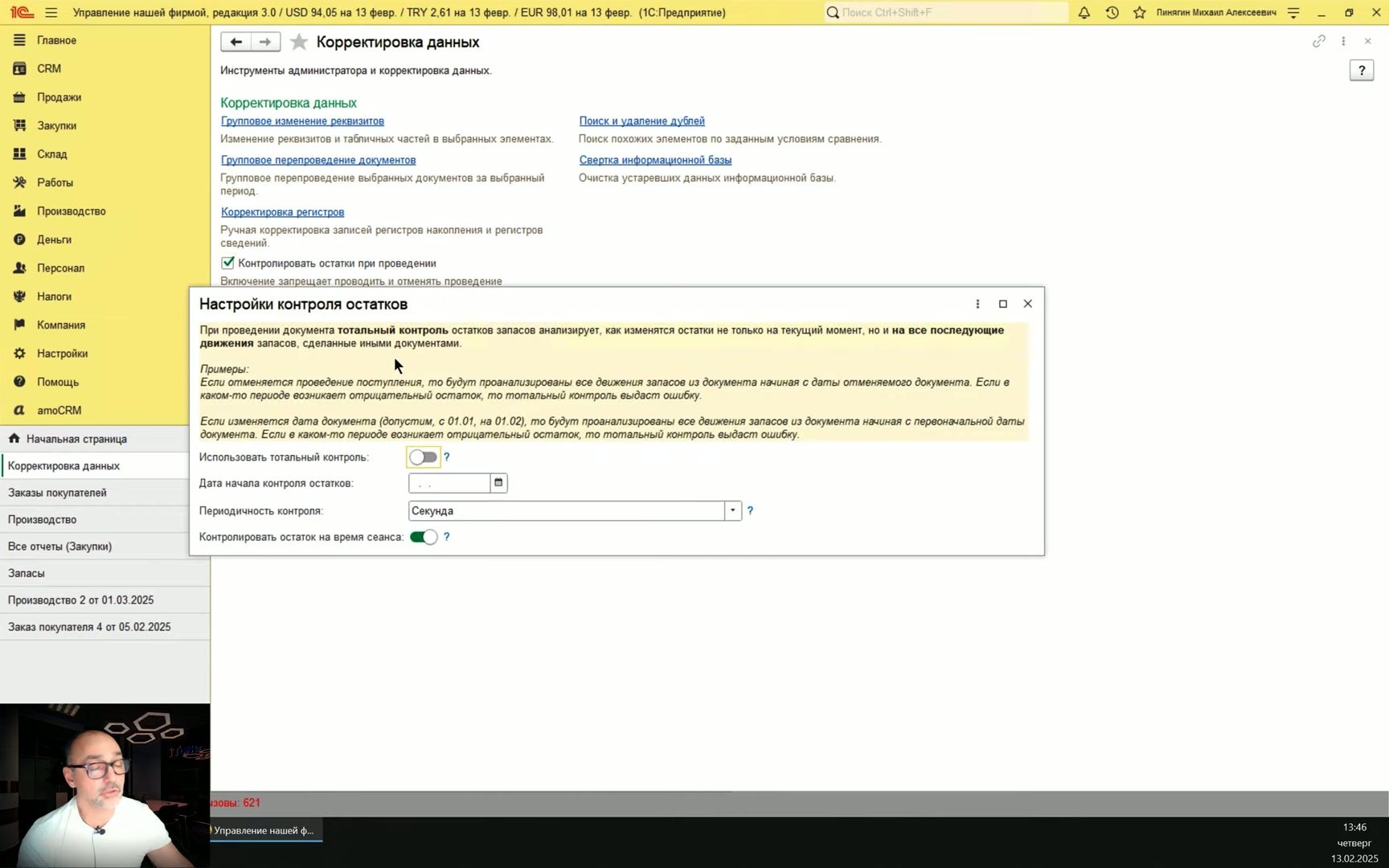Open calendar picker for control start date

(x=498, y=483)
